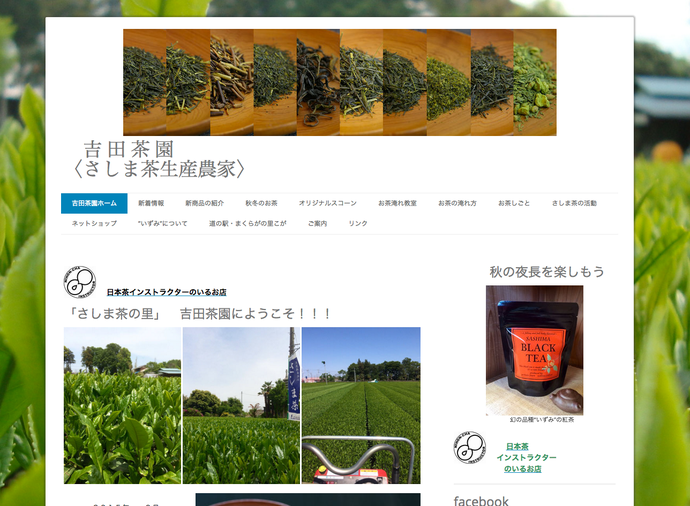Viewport: 690px width, 506px height.
Task: Click the Sashima Black Tea package photo
Action: 535,350
